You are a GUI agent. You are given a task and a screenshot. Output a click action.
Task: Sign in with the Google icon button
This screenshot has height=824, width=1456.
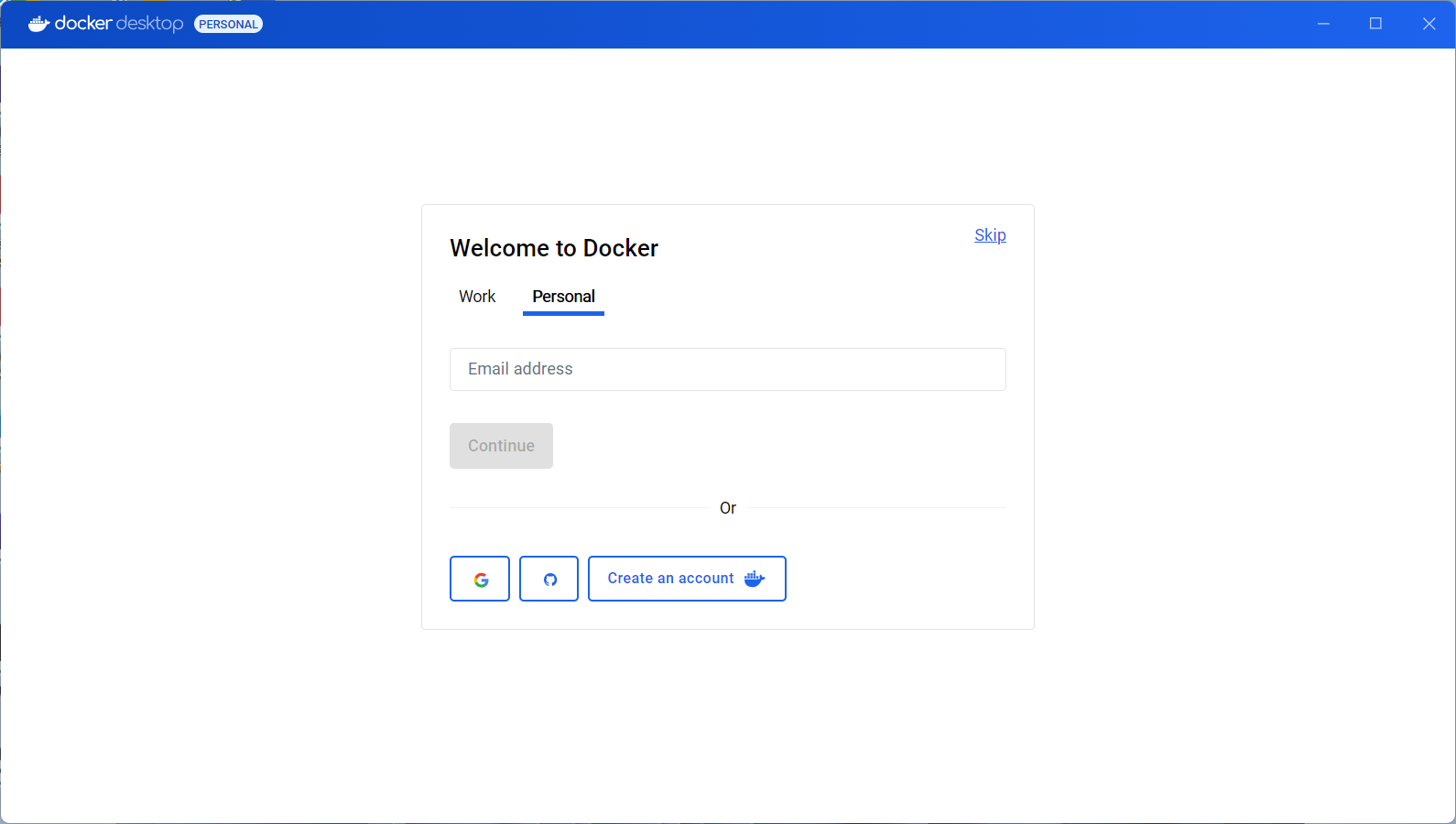(480, 579)
